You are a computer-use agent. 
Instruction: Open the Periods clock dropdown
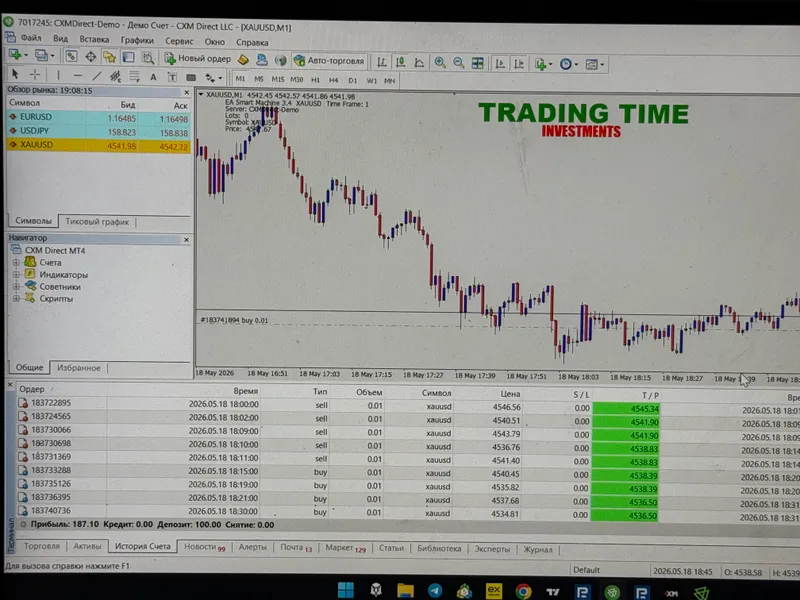[568, 64]
